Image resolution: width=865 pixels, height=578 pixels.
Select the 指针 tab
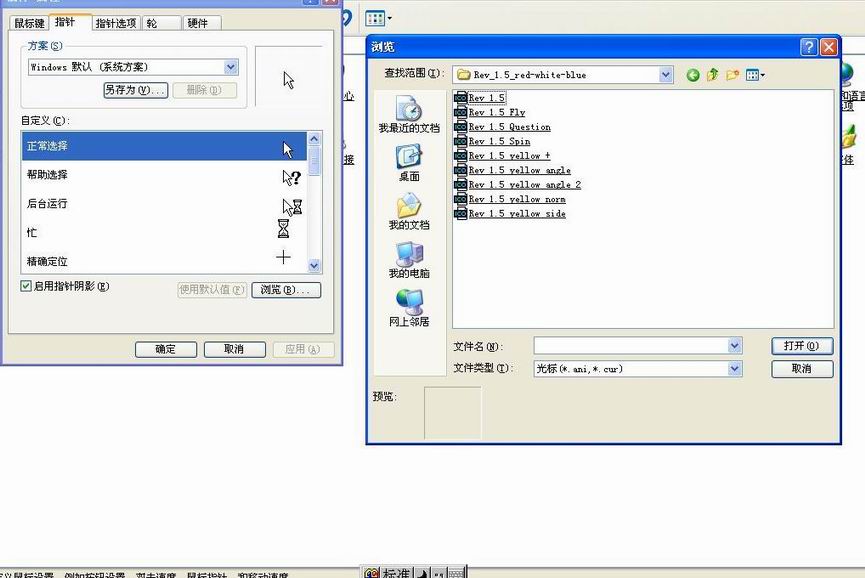[65, 22]
